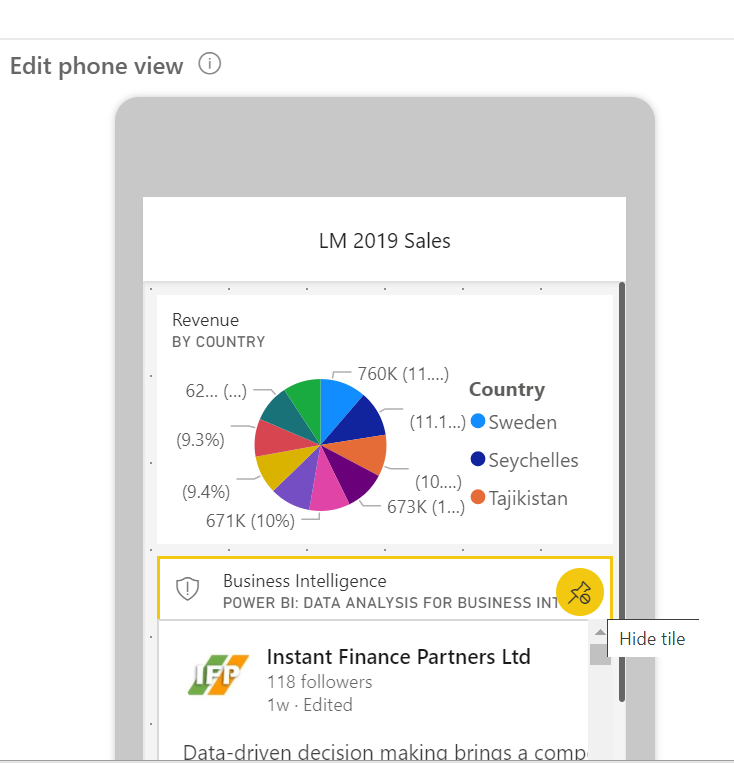Open Instant Finance Partners Ltd page link
Screen dimensions: 734x763
click(x=398, y=657)
